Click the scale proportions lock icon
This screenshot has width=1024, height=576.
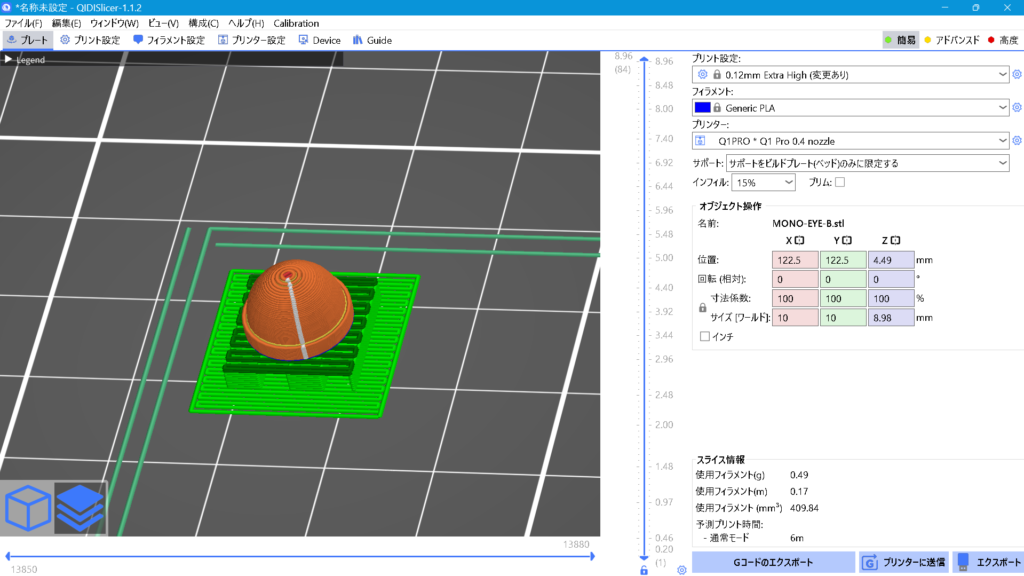702,308
